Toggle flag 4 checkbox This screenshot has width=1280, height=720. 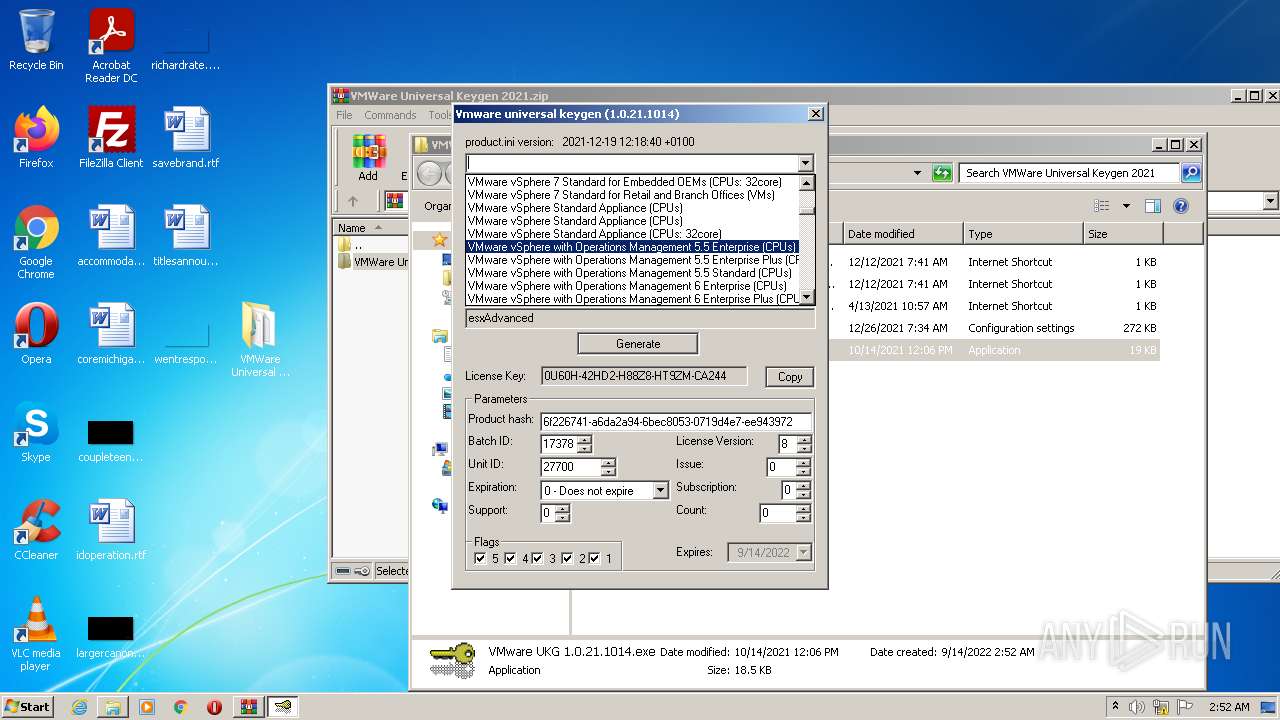point(510,558)
